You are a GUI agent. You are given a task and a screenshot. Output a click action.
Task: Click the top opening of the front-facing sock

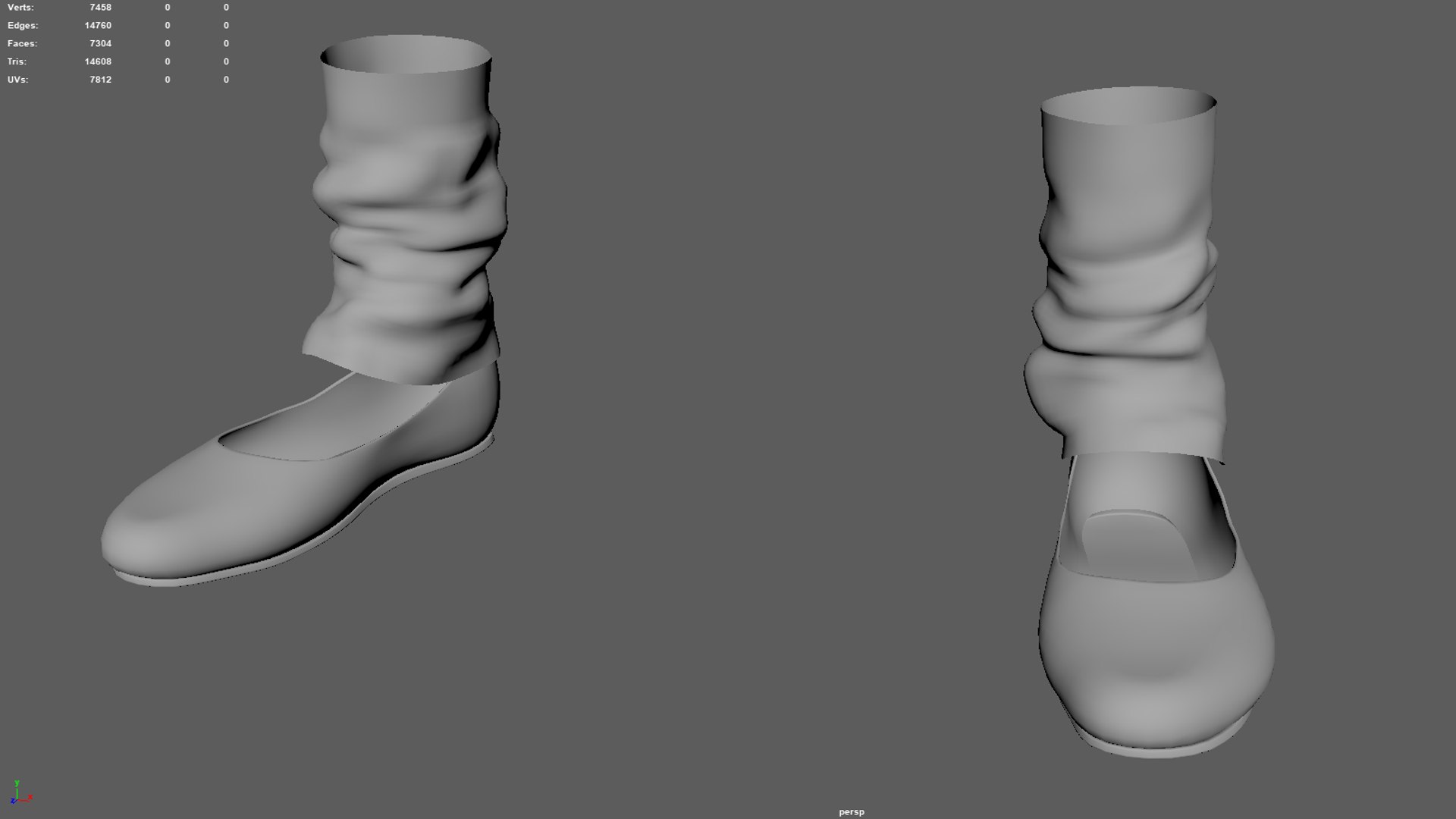pos(1128,105)
